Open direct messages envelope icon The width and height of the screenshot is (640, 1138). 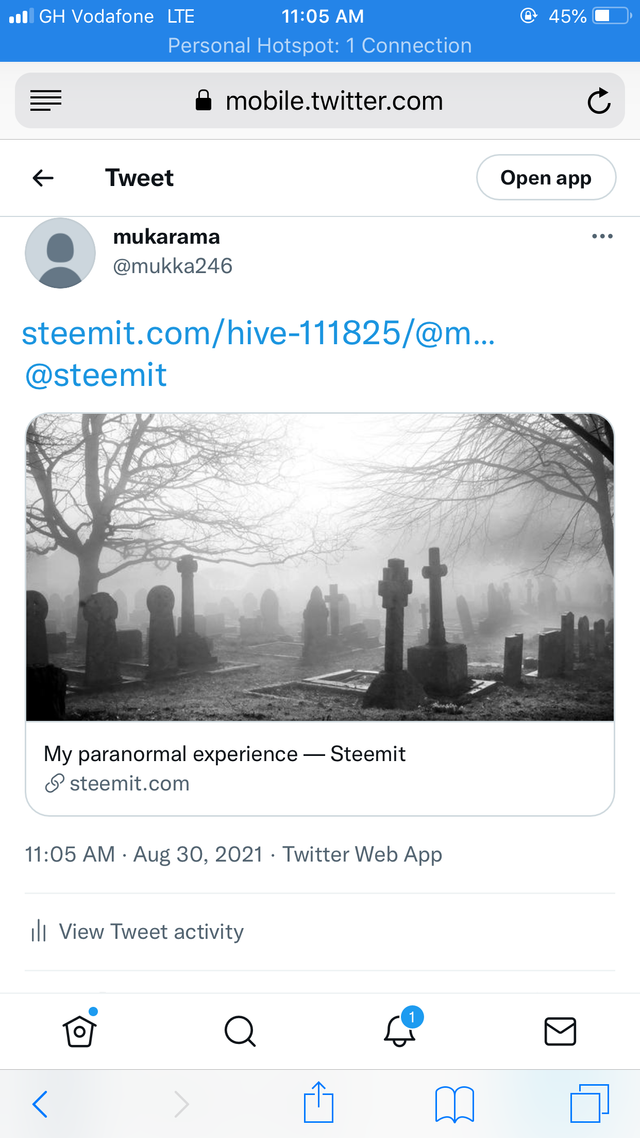click(560, 1030)
